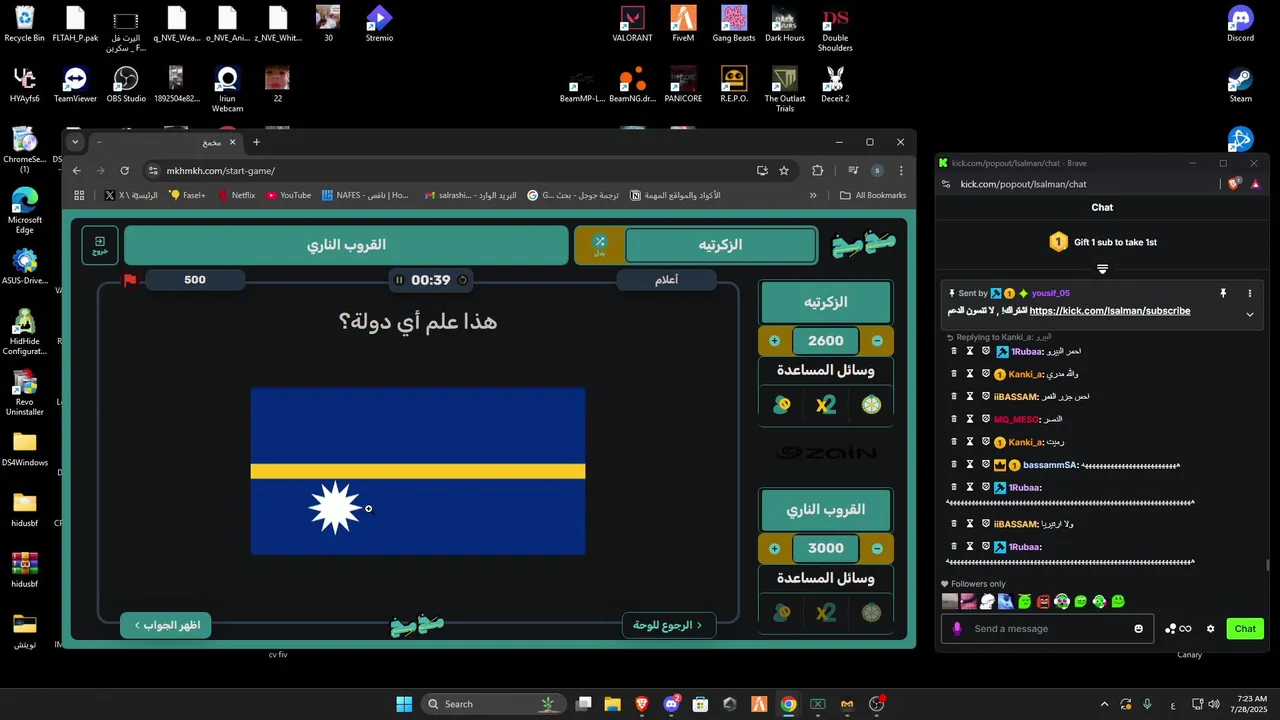1280x720 pixels.
Task: Open VALORANT desktop shortcut
Action: pyautogui.click(x=632, y=24)
